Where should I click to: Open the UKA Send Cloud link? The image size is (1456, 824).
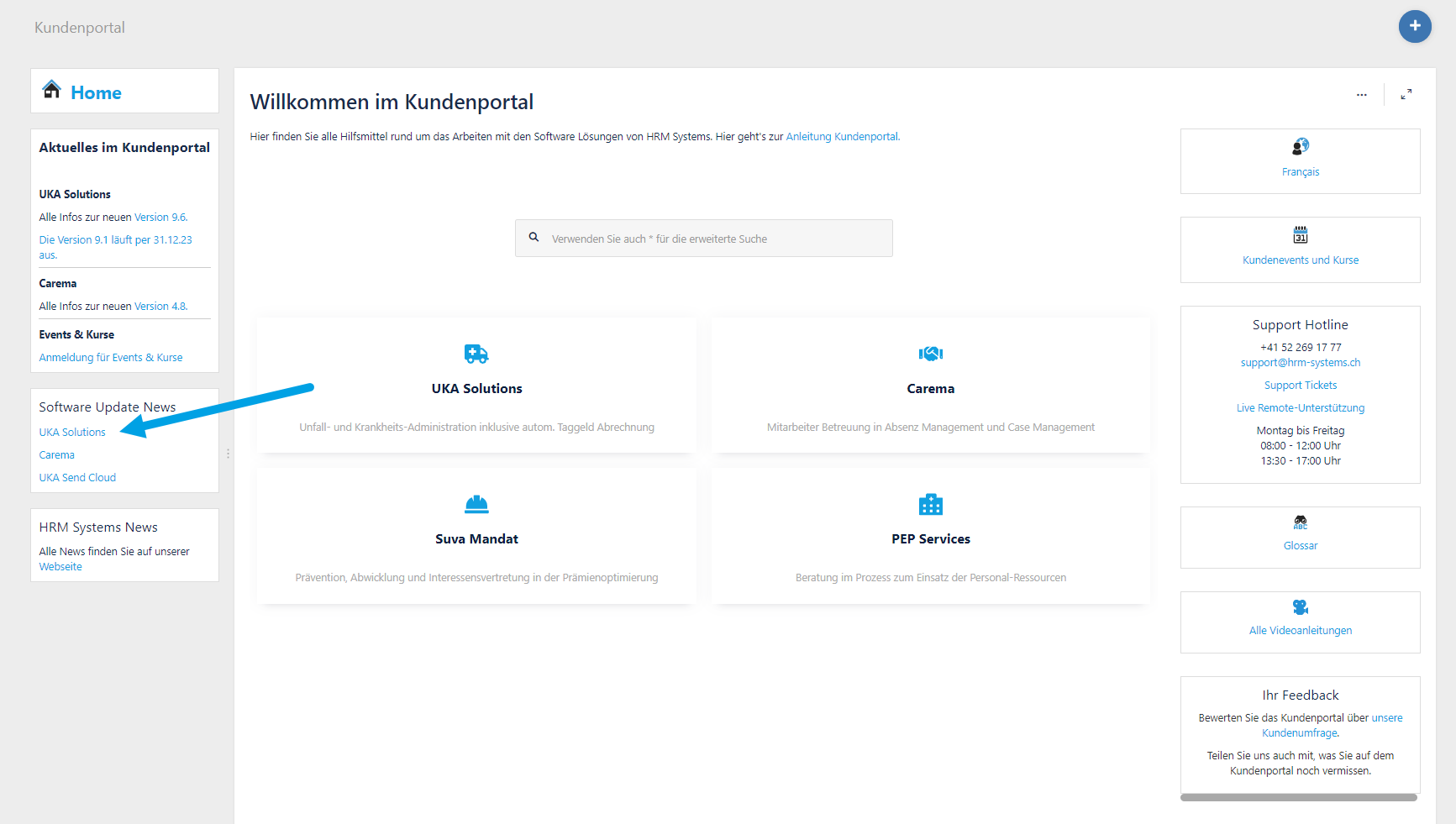click(x=77, y=477)
